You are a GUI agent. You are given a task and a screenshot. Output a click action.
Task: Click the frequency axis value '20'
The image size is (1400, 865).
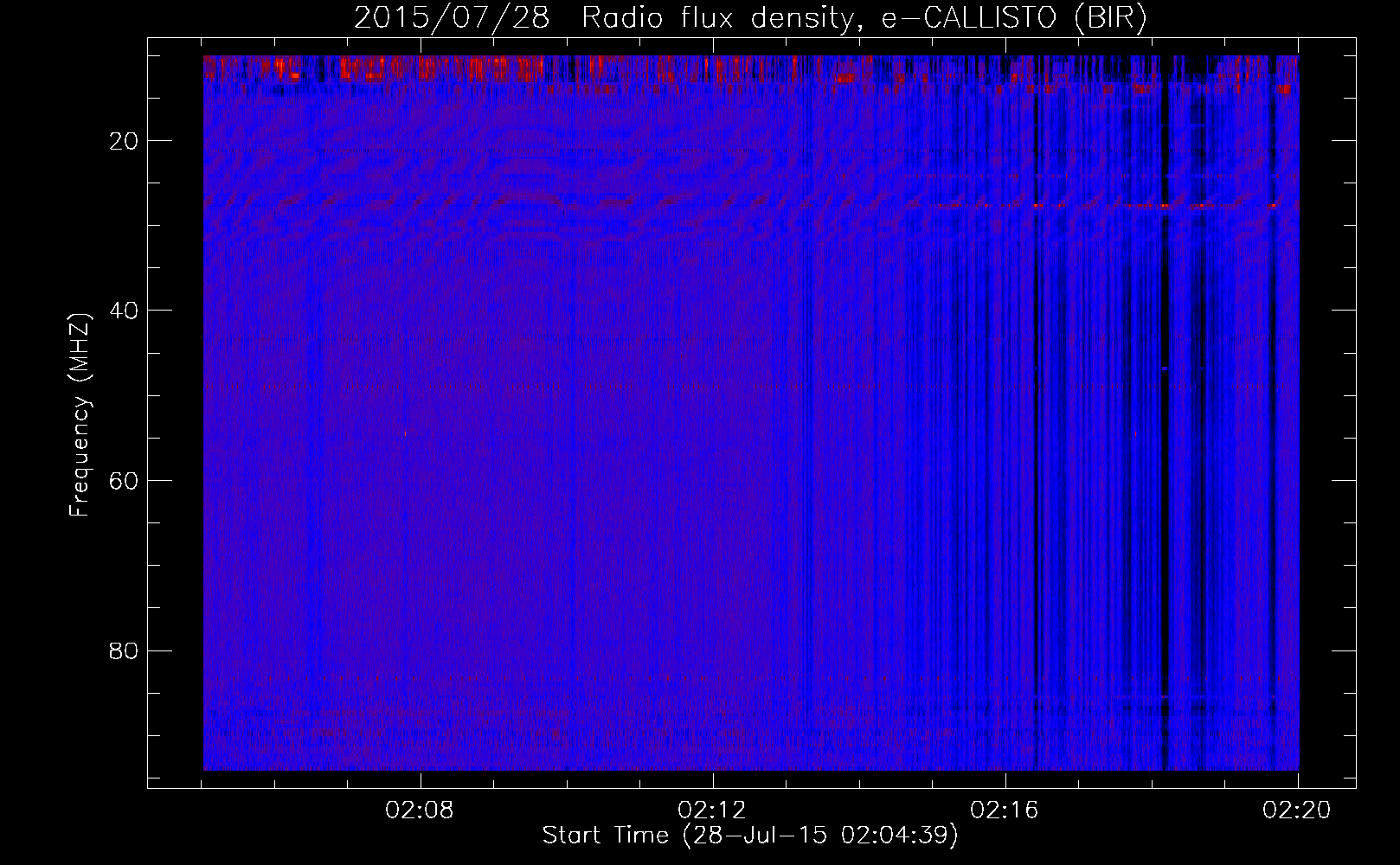[x=124, y=141]
